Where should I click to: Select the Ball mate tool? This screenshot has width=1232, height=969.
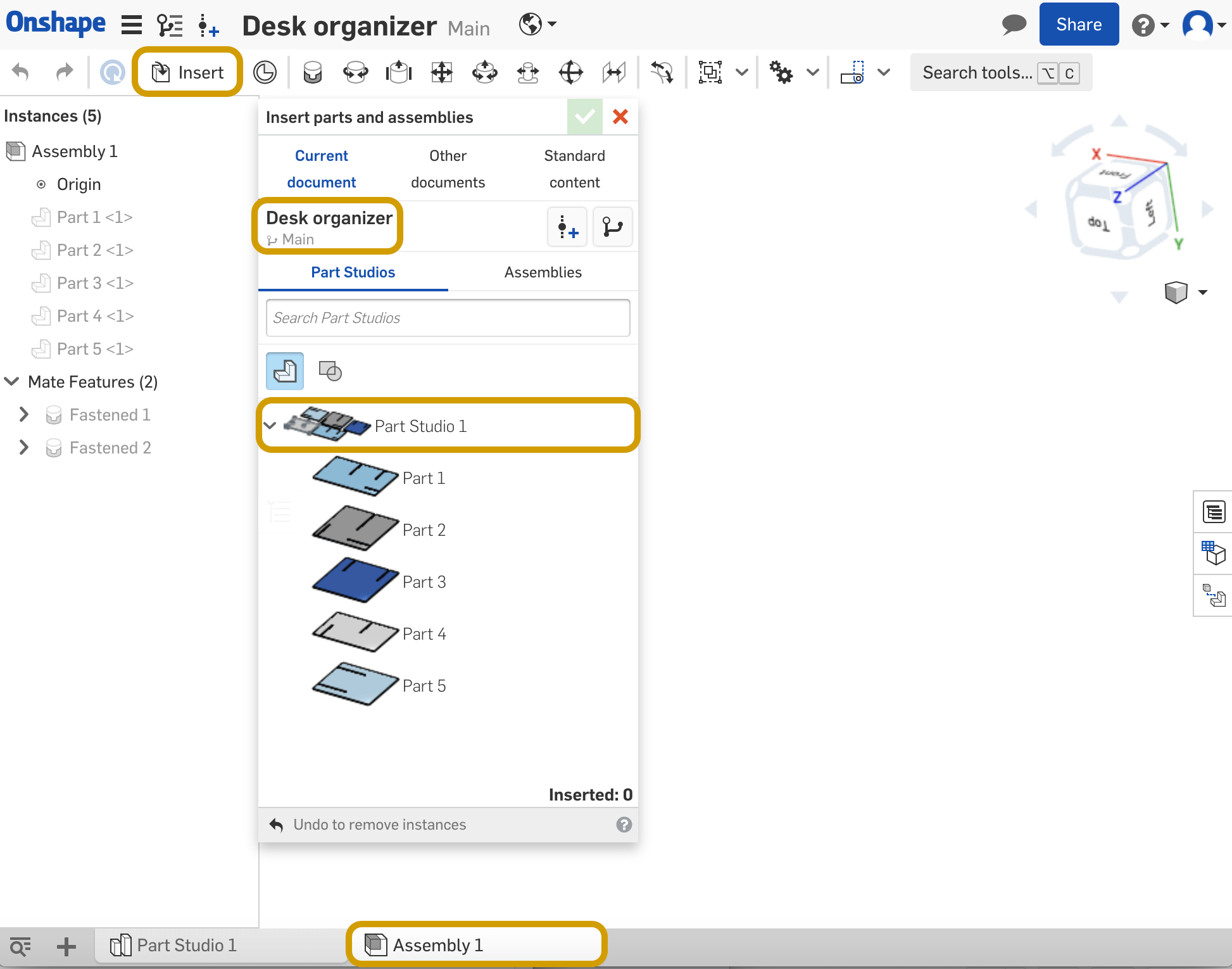571,72
